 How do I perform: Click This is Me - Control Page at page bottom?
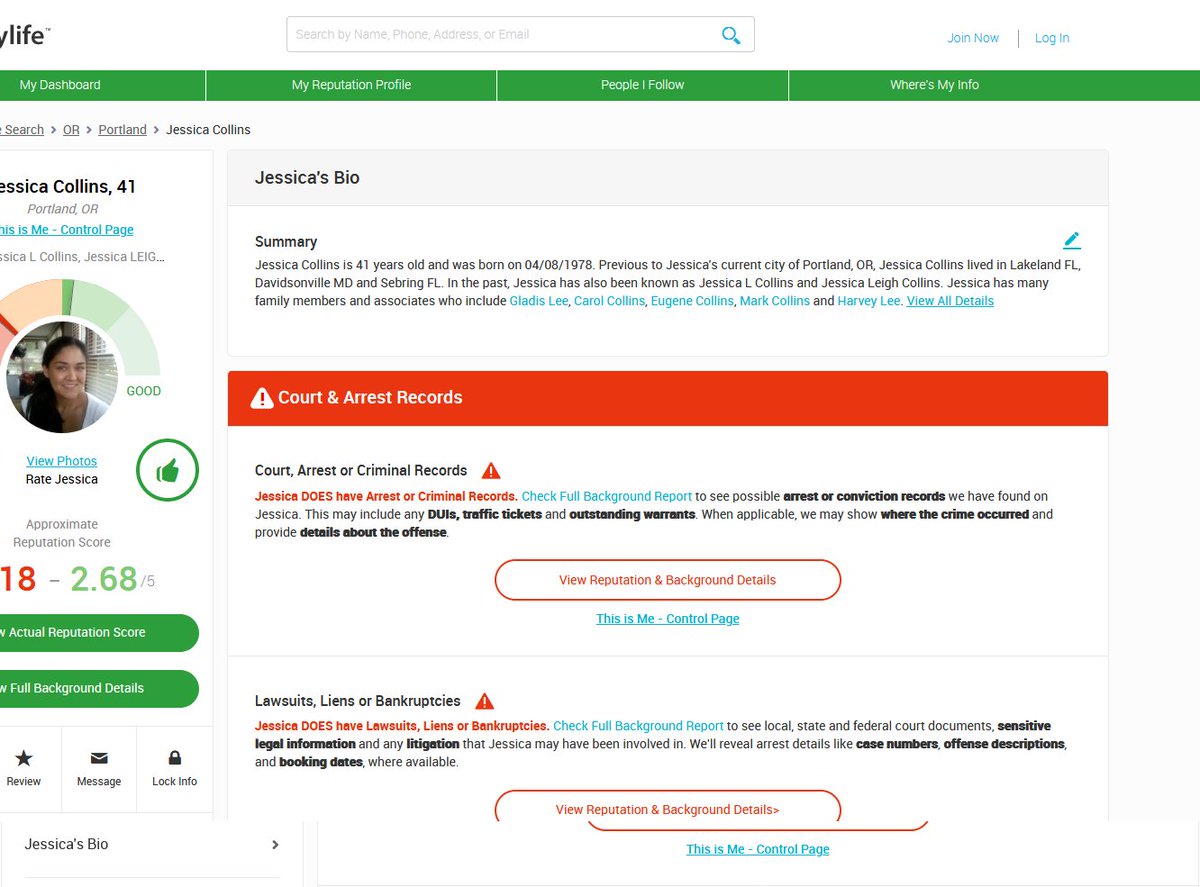pyautogui.click(x=758, y=849)
